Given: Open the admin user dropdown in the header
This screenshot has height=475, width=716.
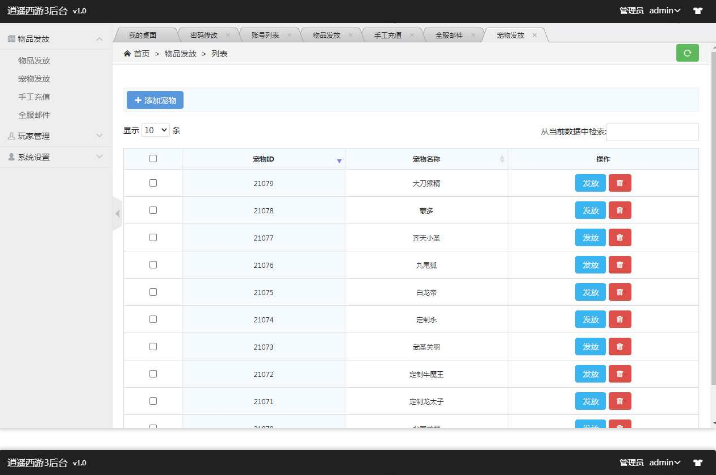Looking at the screenshot, I should (664, 10).
